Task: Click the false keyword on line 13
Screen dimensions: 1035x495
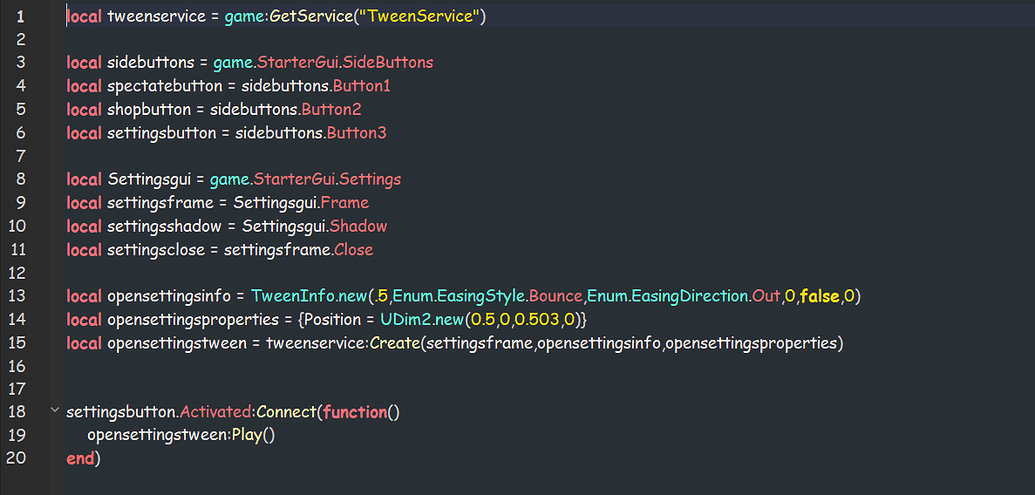Action: (820, 296)
